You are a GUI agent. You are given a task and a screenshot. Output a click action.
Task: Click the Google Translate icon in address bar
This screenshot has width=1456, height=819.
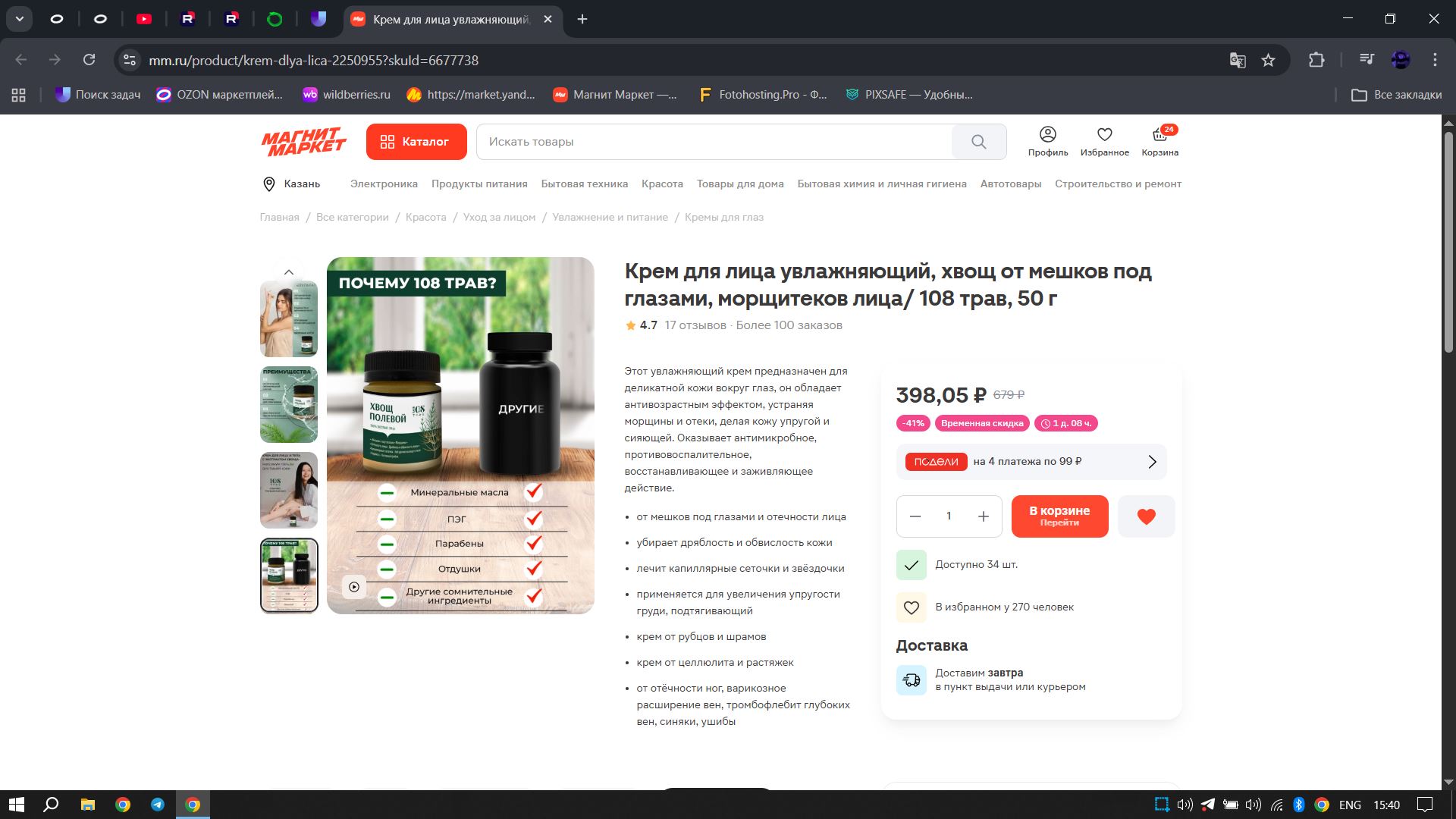coord(1237,61)
